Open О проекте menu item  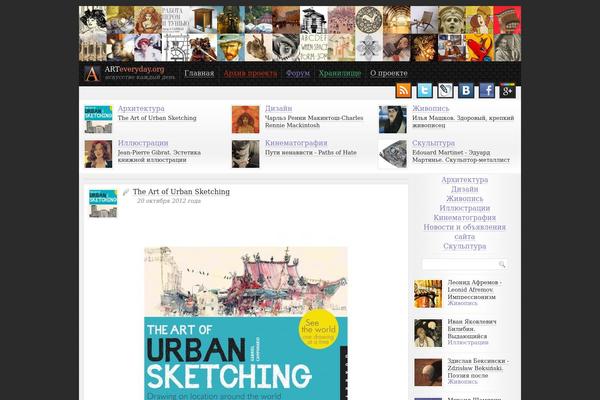[x=388, y=73]
